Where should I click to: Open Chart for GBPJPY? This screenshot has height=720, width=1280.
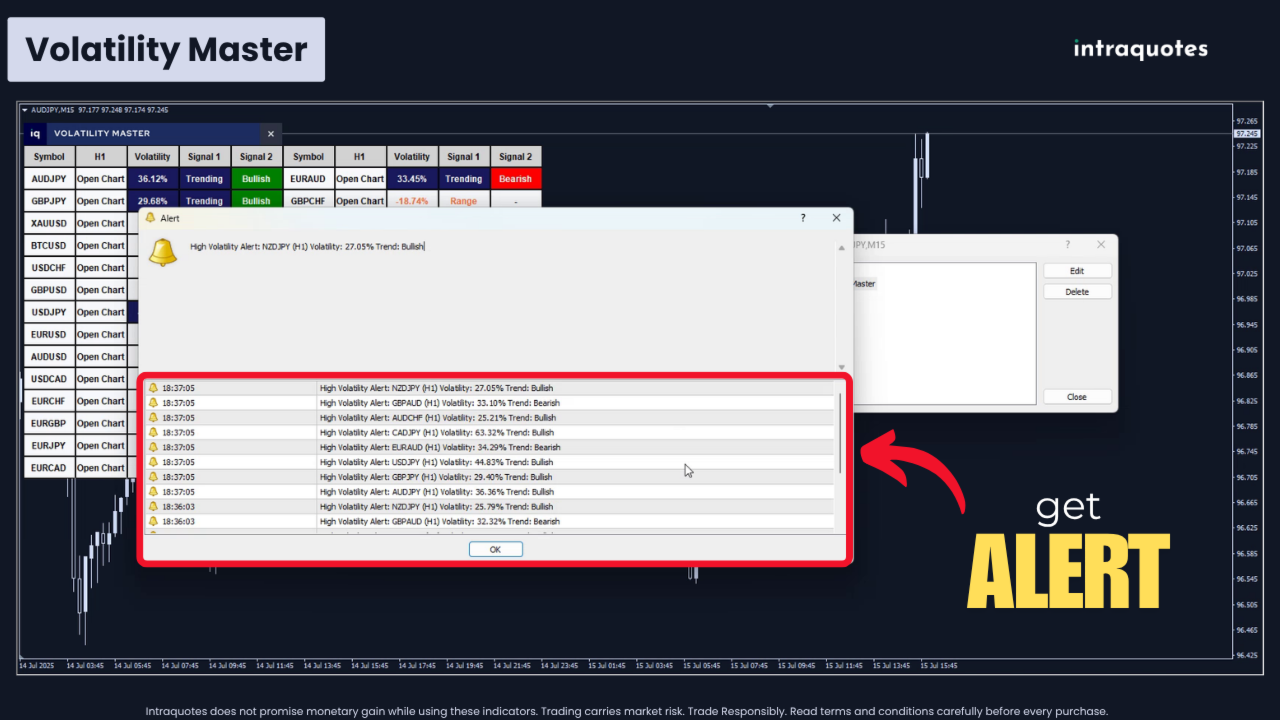[102, 201]
